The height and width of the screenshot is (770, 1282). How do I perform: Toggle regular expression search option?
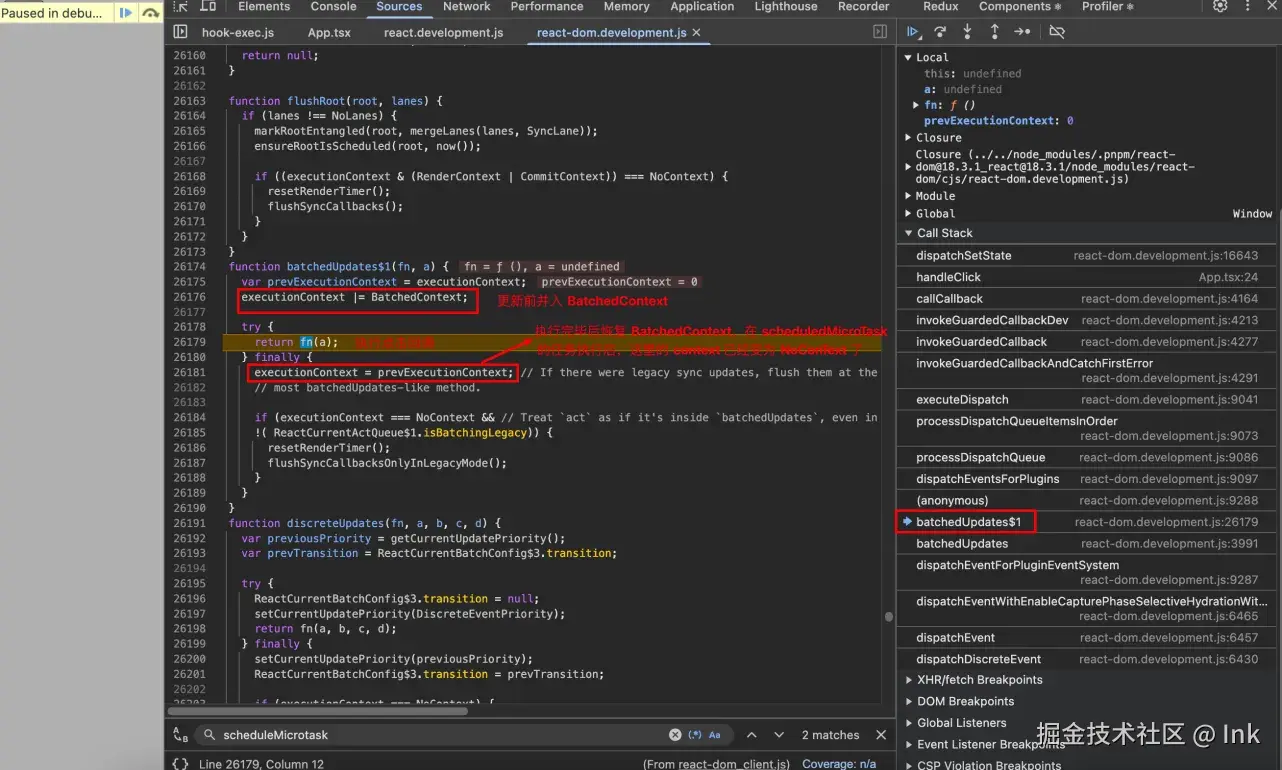695,735
